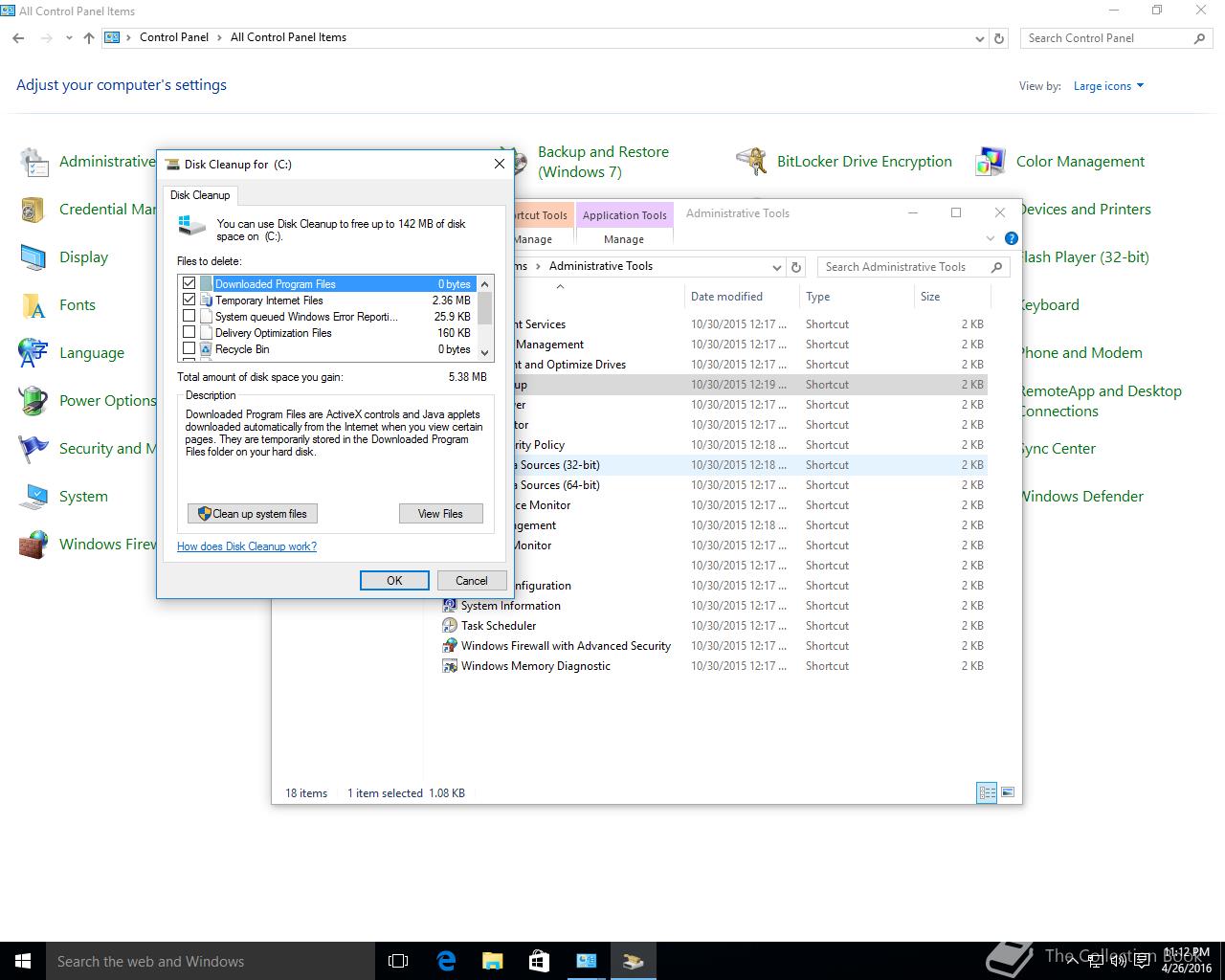
Task: Select the Application Tools ribbon tab
Action: 624,215
